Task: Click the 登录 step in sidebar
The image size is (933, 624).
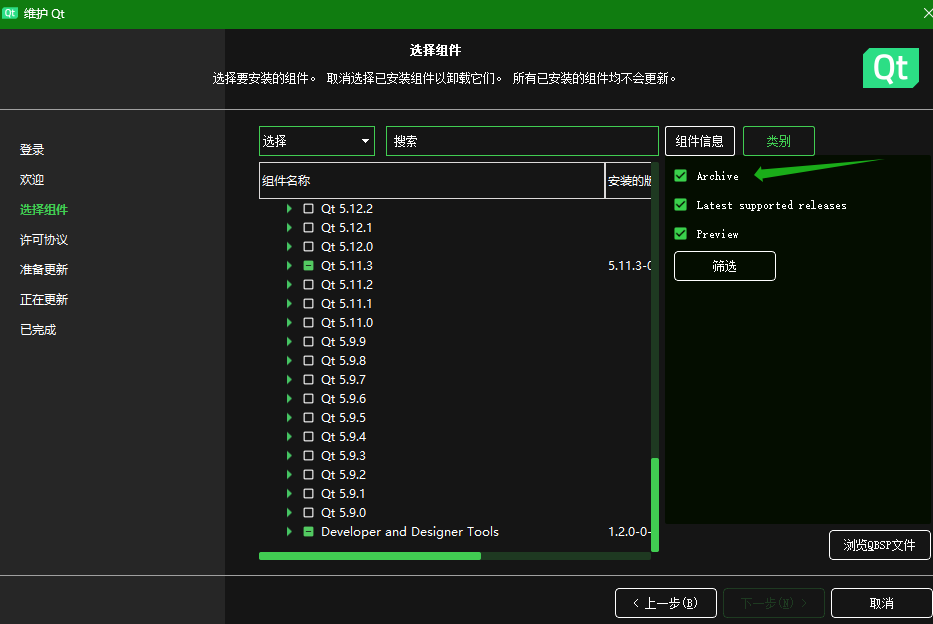Action: point(32,149)
